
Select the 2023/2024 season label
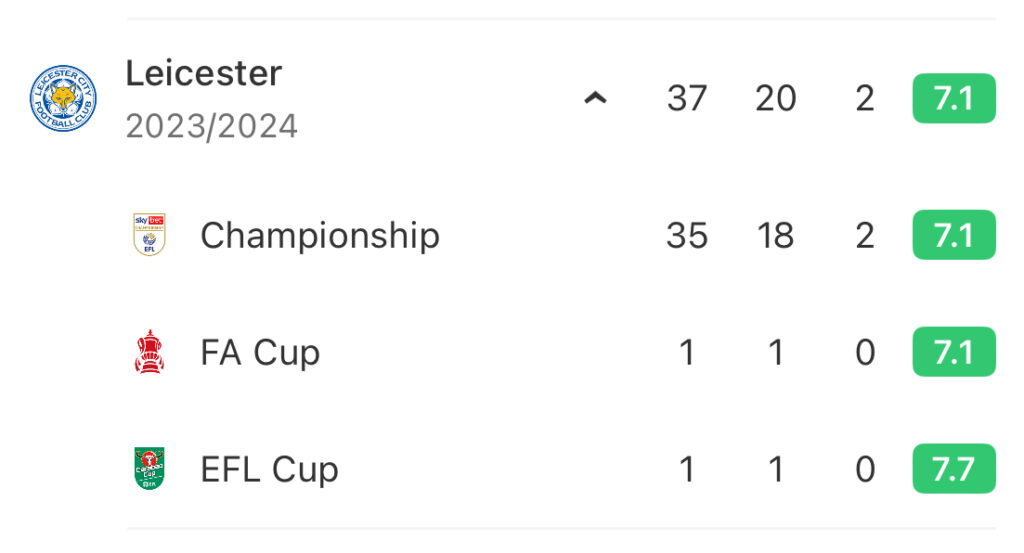212,126
